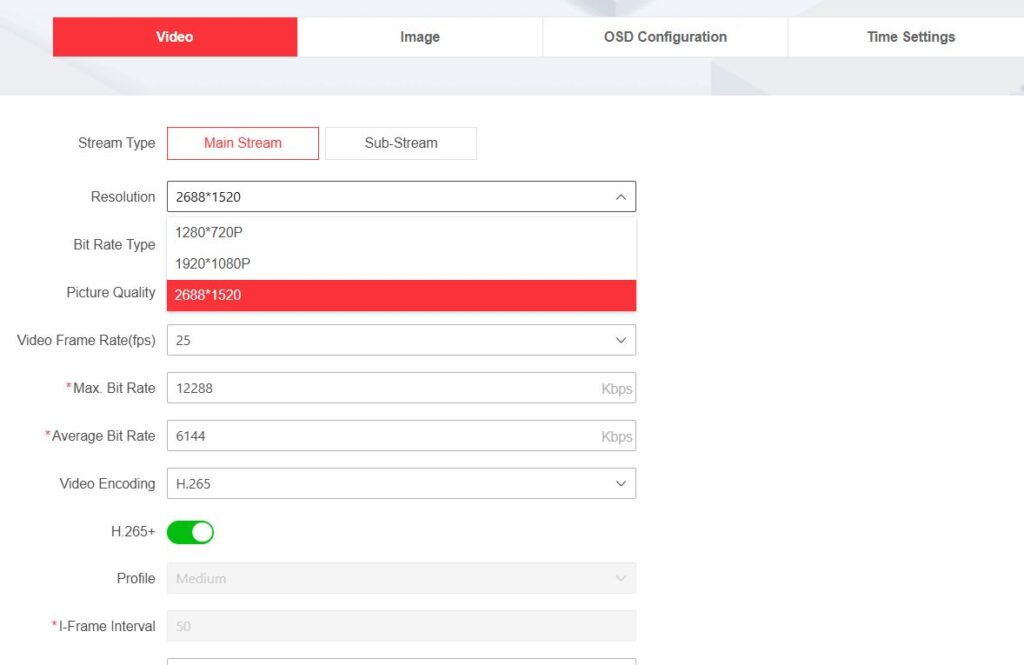Image resolution: width=1024 pixels, height=665 pixels.
Task: Click the Video Frame Rate chevron arrow
Action: pyautogui.click(x=620, y=340)
